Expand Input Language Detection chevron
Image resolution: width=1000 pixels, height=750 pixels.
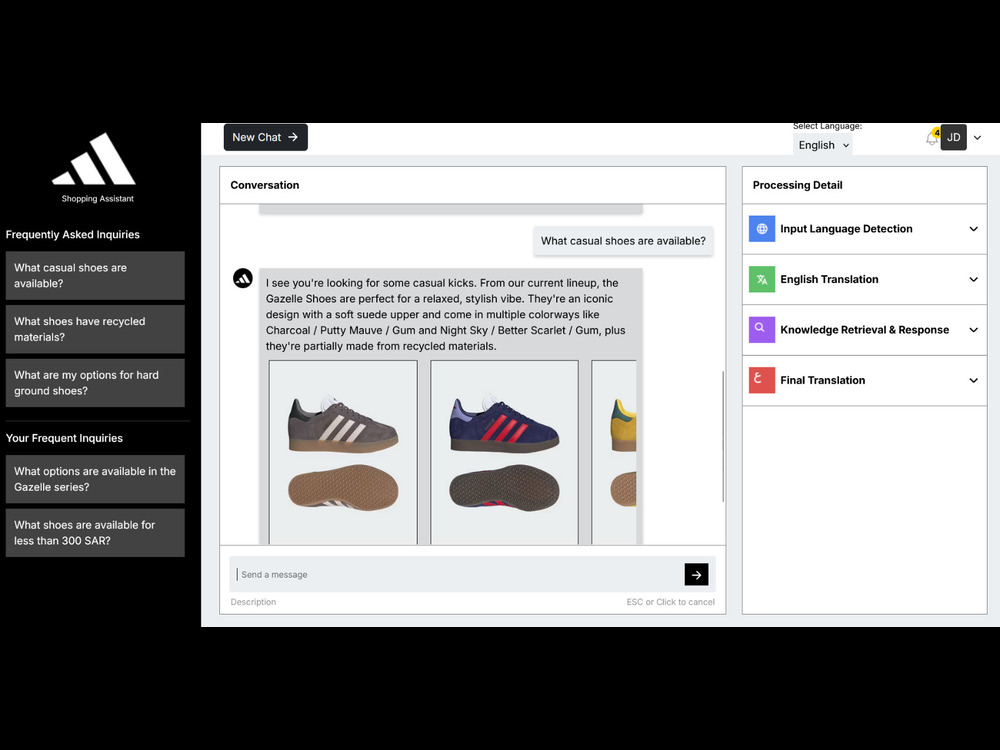973,229
